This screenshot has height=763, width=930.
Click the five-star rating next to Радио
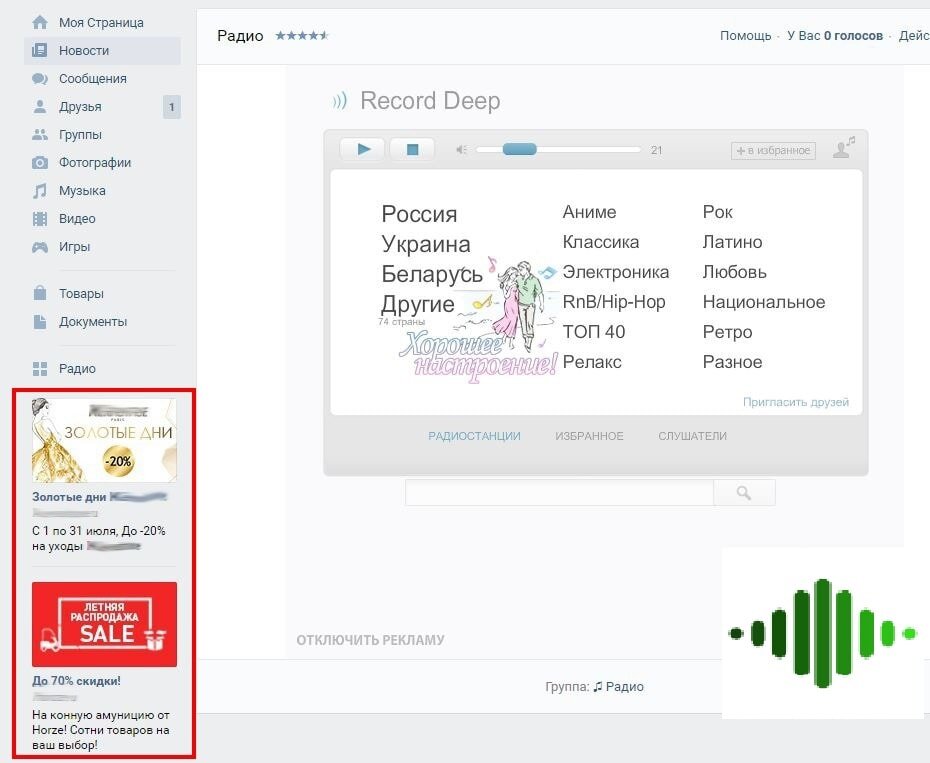[x=302, y=36]
